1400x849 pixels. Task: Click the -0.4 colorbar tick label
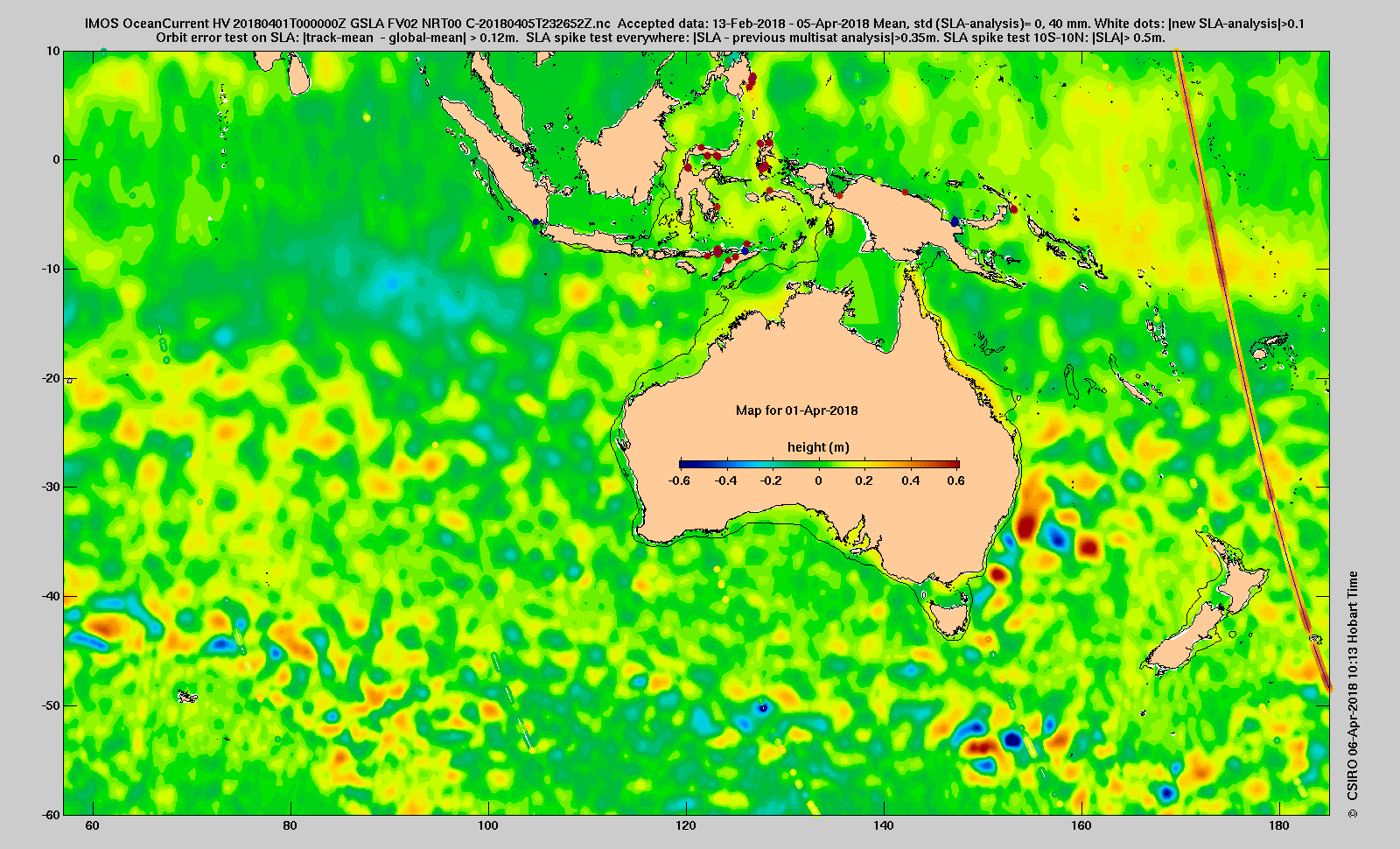point(725,481)
